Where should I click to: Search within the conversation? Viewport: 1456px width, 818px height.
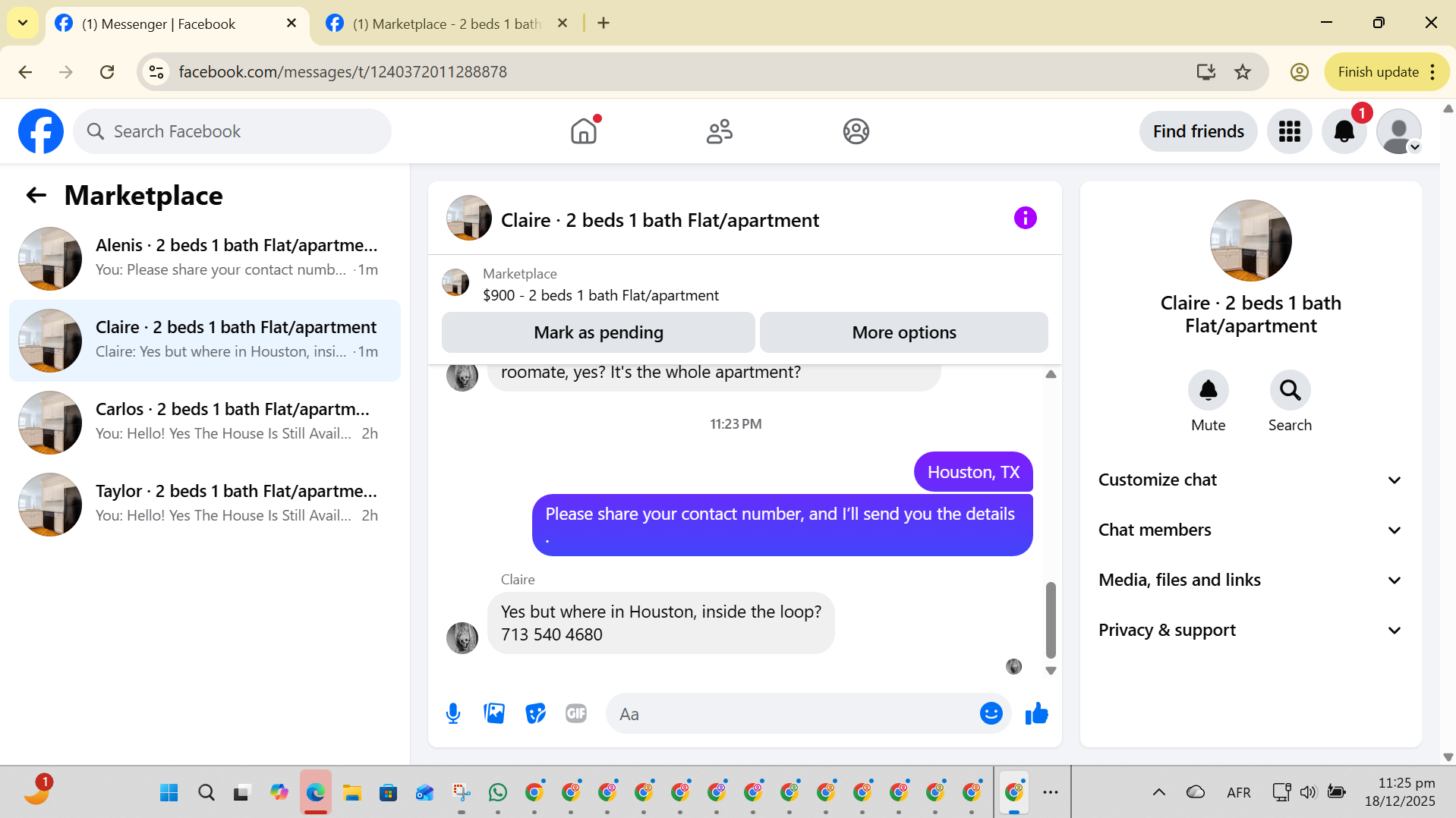pyautogui.click(x=1290, y=390)
